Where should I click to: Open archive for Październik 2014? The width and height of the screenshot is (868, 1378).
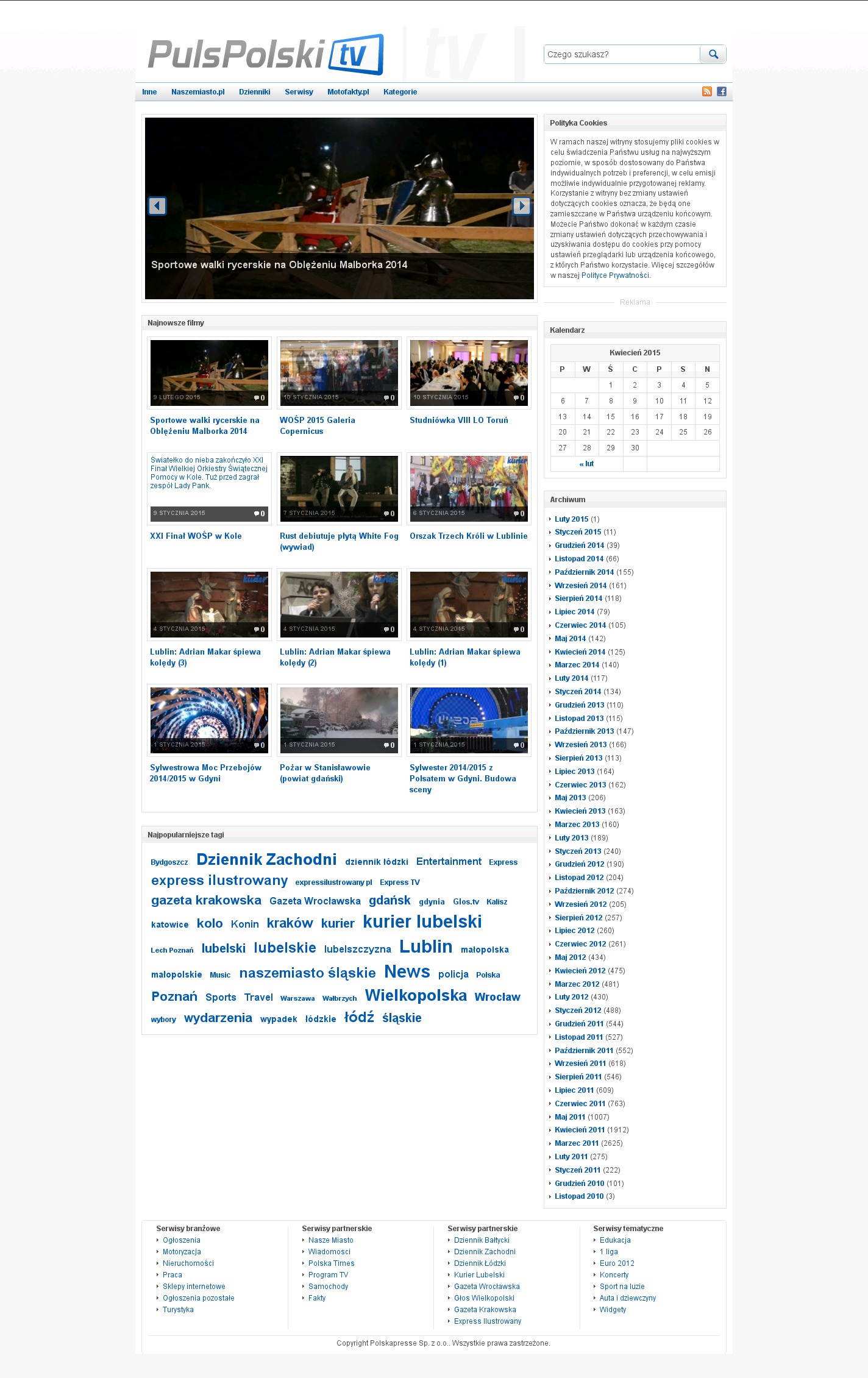[584, 572]
